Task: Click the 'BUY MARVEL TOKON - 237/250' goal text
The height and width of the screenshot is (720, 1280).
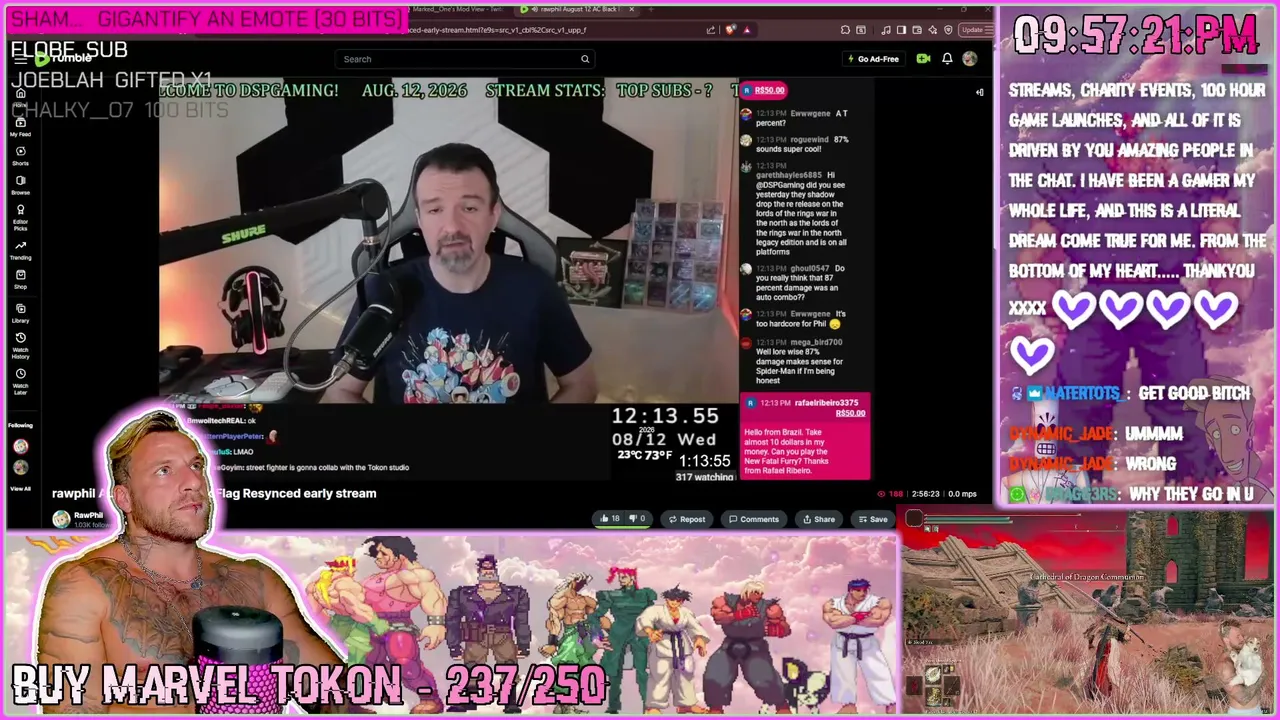Action: [309, 686]
